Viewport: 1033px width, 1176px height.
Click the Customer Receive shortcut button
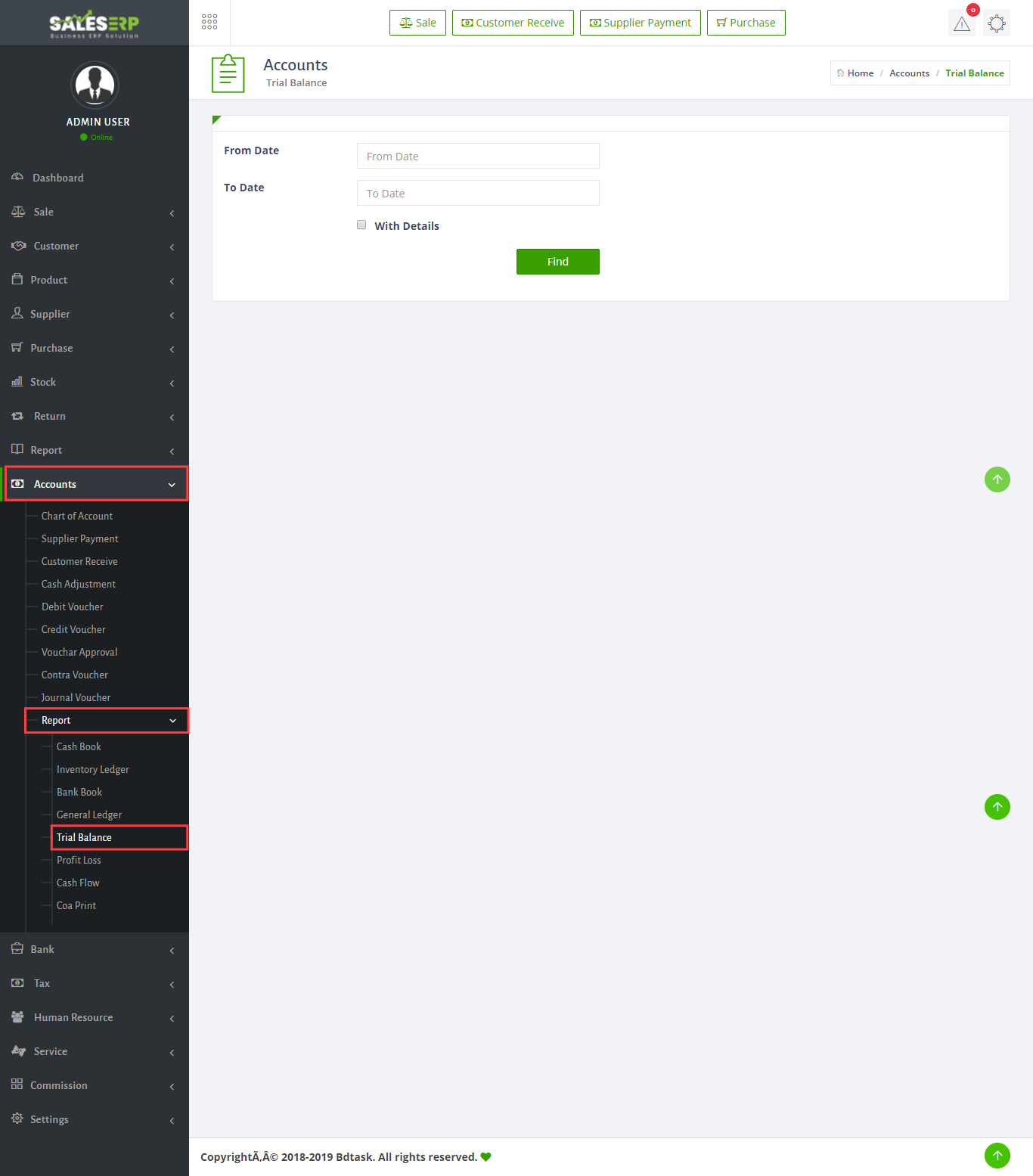click(x=513, y=23)
